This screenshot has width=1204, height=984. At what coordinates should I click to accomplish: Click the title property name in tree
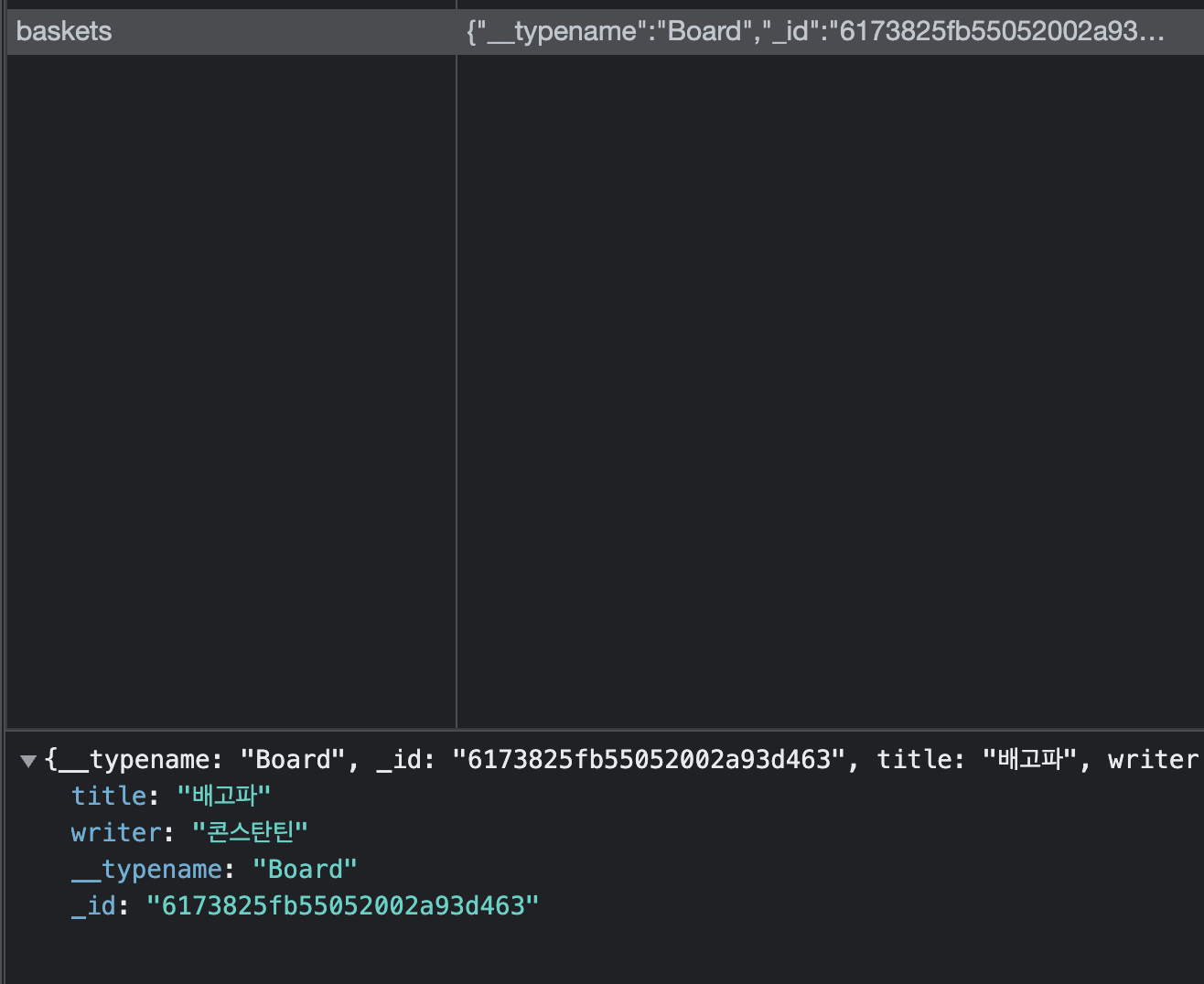pyautogui.click(x=108, y=796)
